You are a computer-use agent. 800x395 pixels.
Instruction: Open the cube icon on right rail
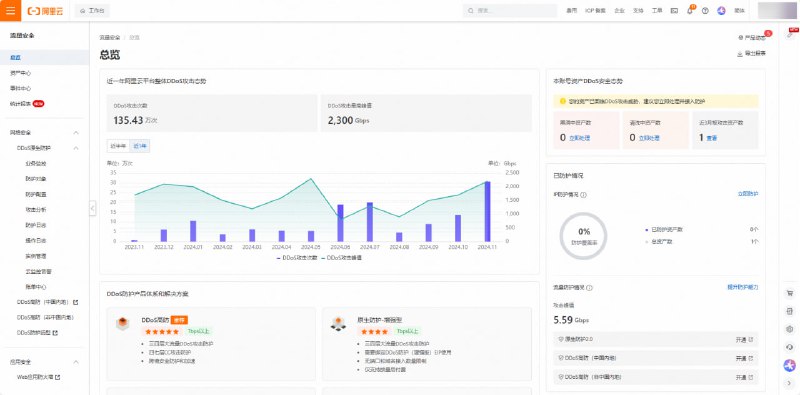790,329
